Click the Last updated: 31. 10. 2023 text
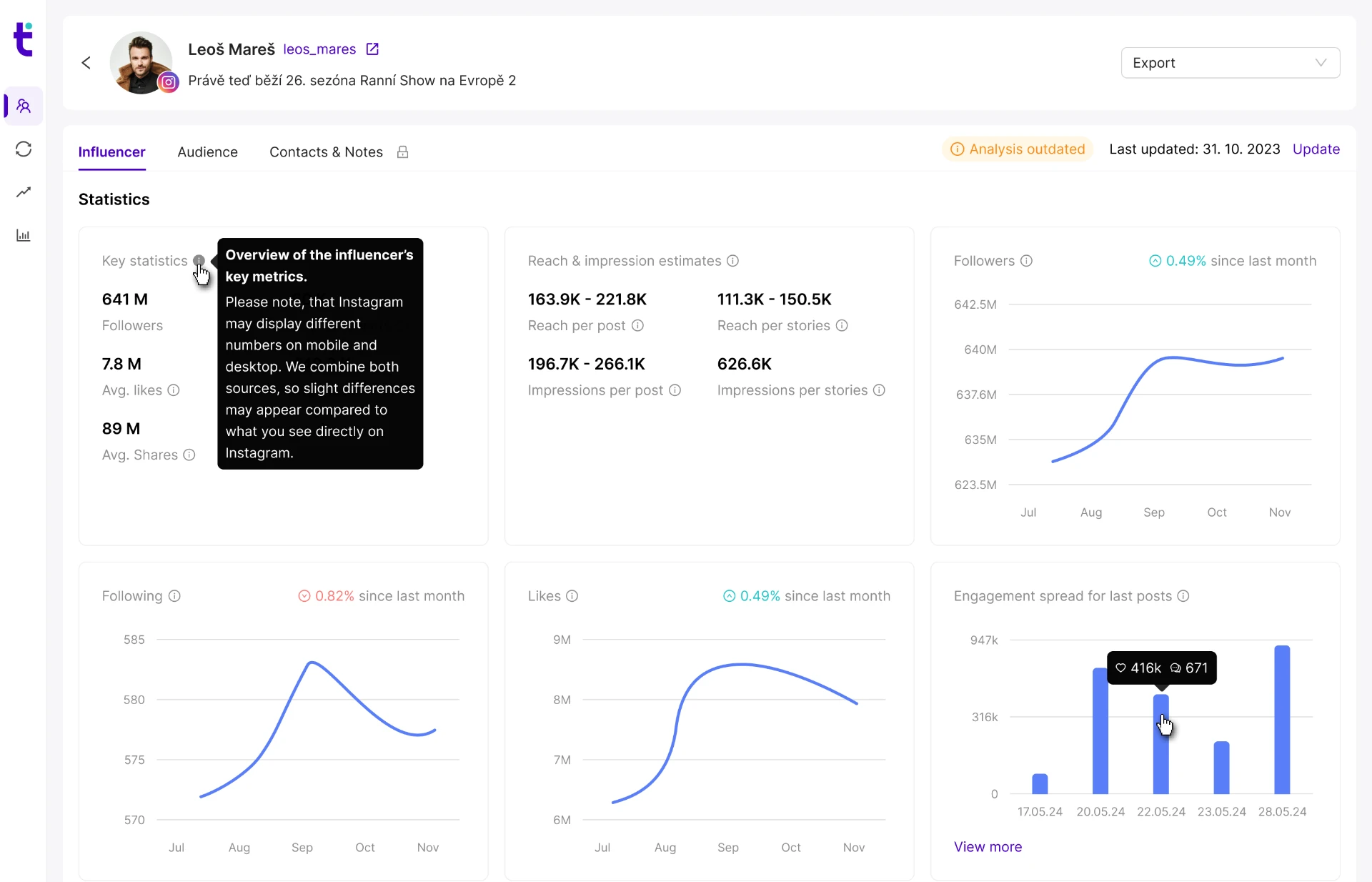The height and width of the screenshot is (882, 1372). coord(1195,149)
